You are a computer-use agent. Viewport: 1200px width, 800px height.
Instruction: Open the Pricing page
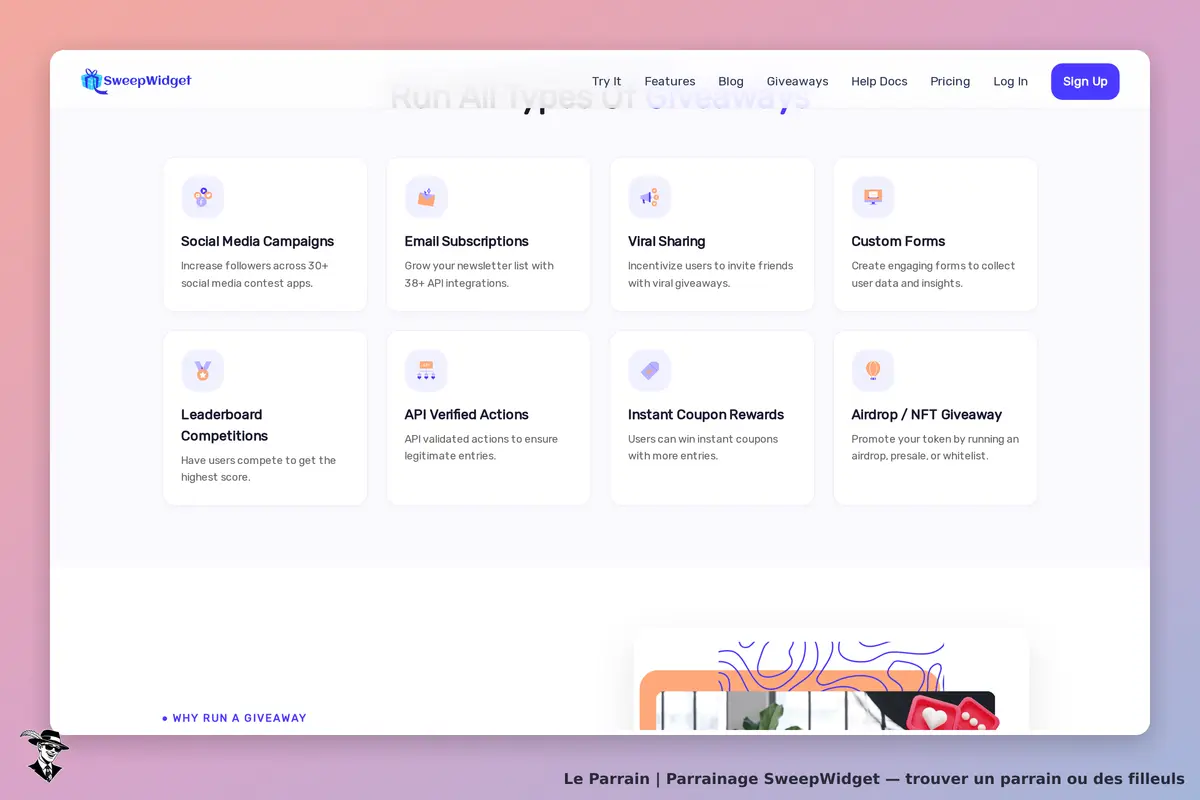(950, 82)
